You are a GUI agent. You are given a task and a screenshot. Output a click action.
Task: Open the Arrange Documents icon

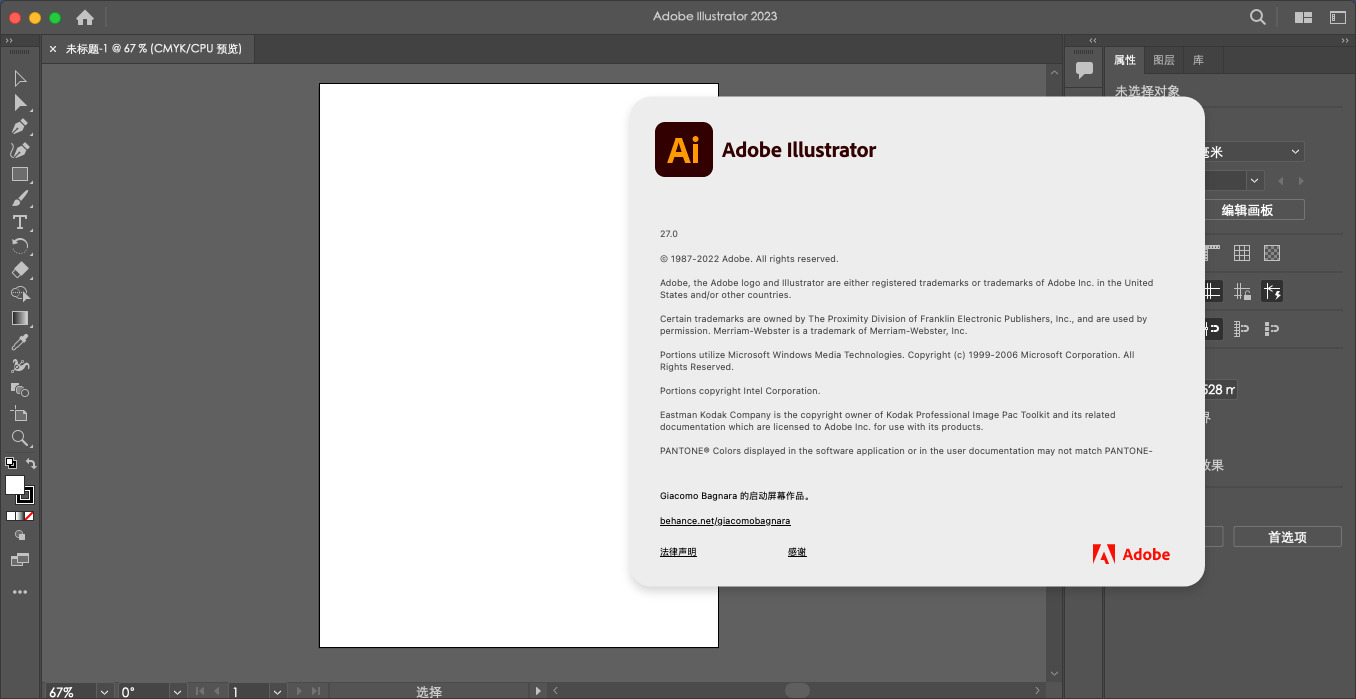click(x=1303, y=17)
